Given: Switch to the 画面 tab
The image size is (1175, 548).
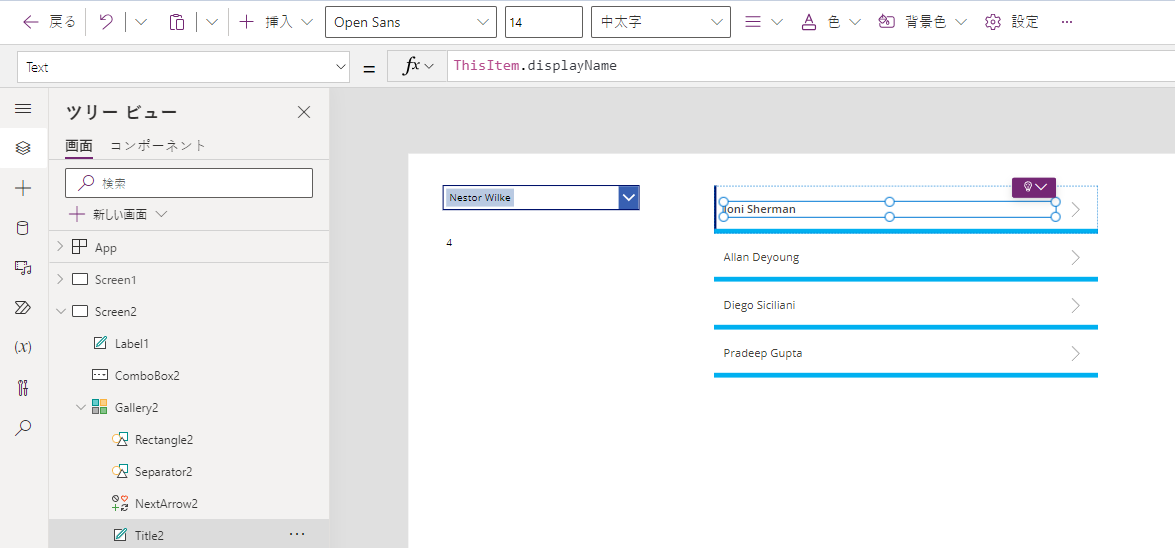Looking at the screenshot, I should (x=79, y=145).
